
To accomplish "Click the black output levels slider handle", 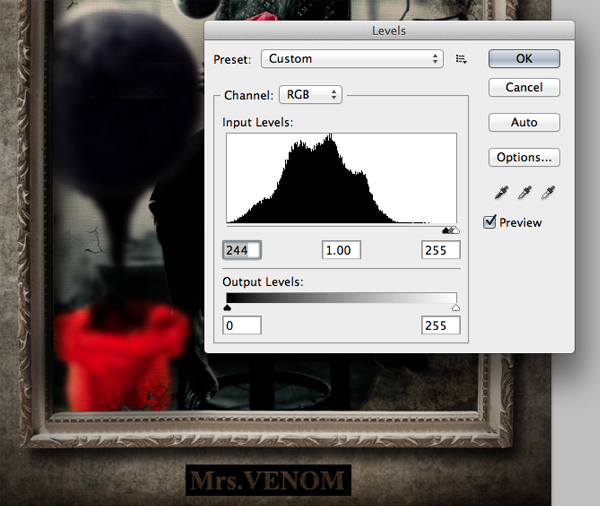I will pyautogui.click(x=227, y=307).
